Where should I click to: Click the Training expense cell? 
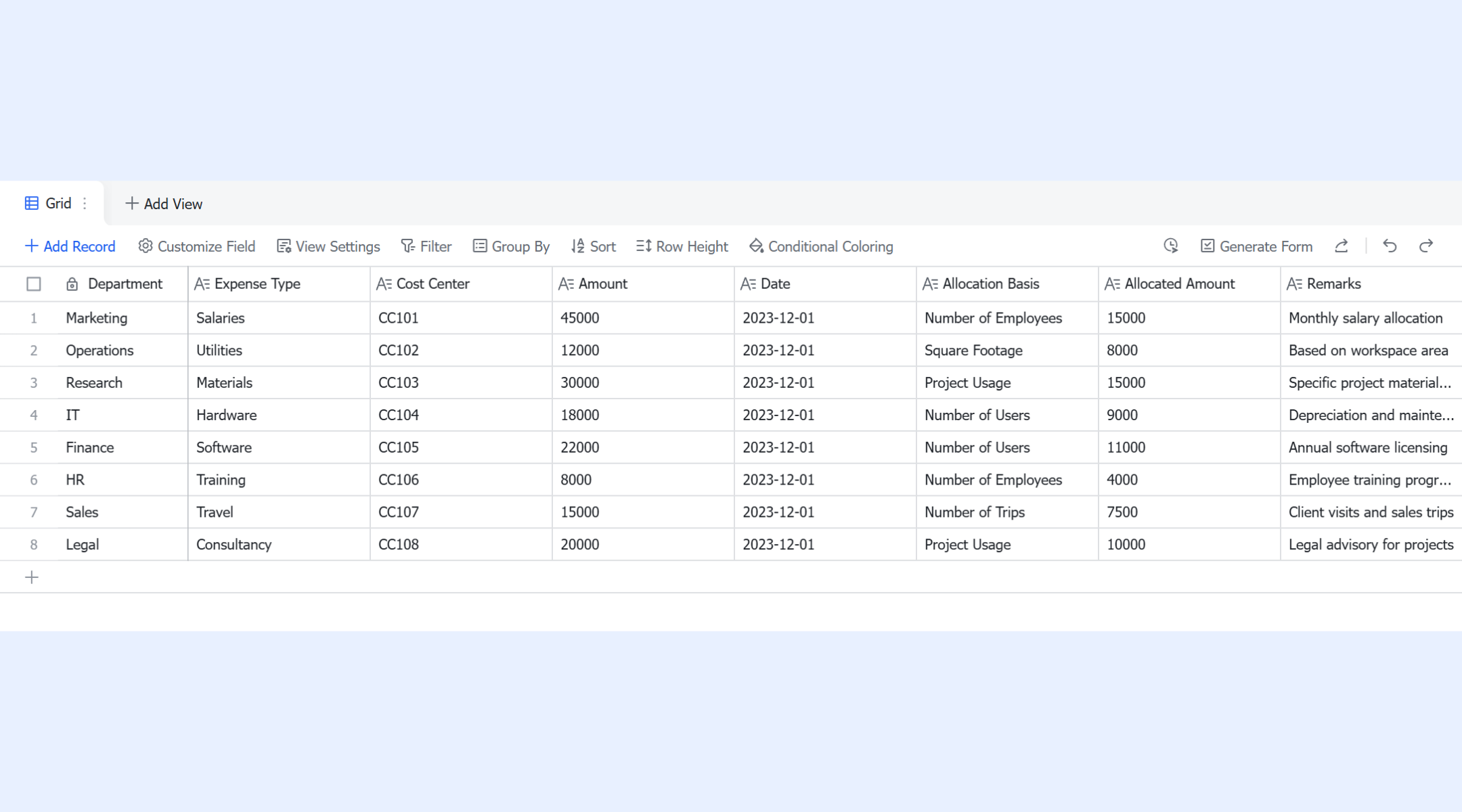point(279,480)
